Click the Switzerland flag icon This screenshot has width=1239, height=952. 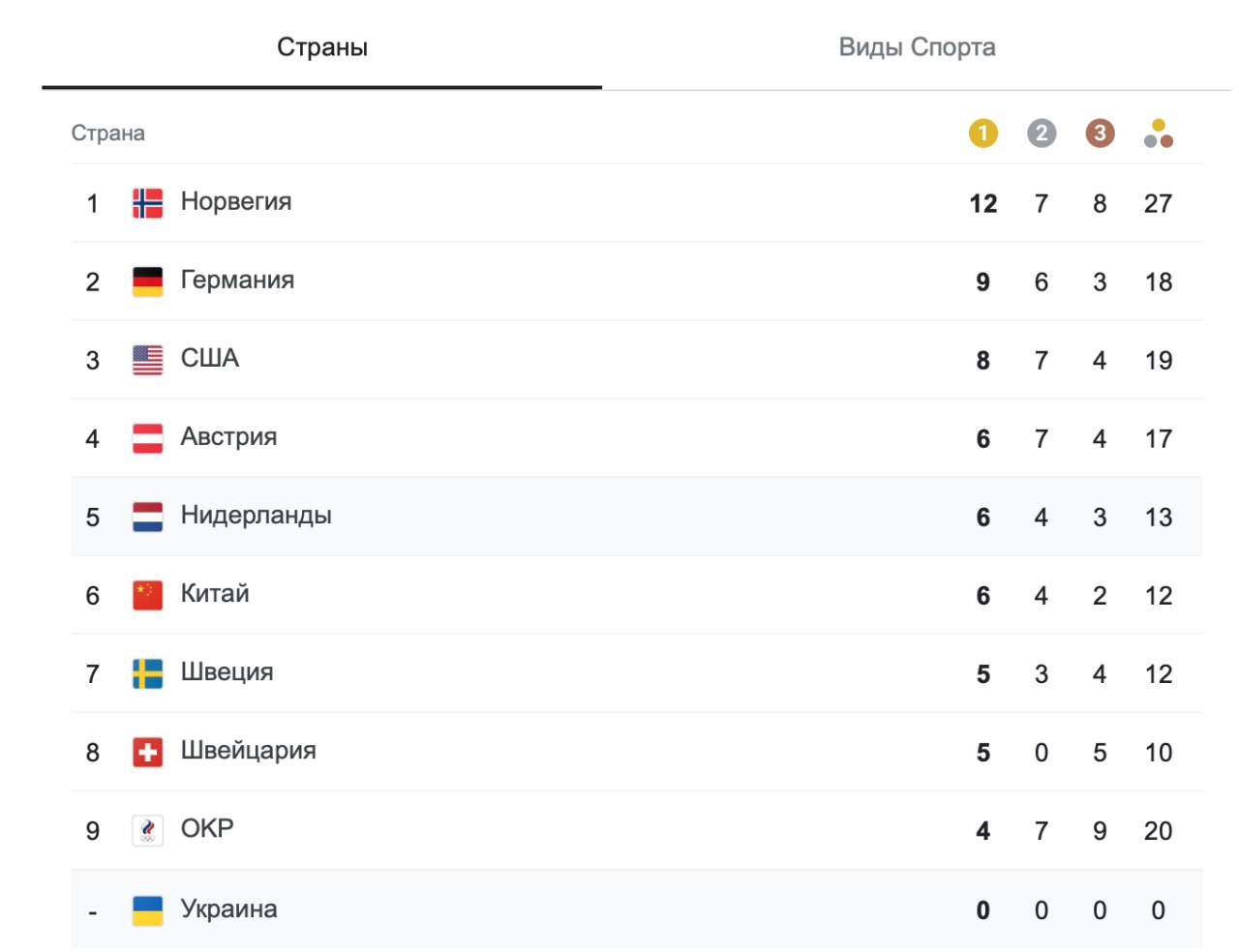[147, 752]
